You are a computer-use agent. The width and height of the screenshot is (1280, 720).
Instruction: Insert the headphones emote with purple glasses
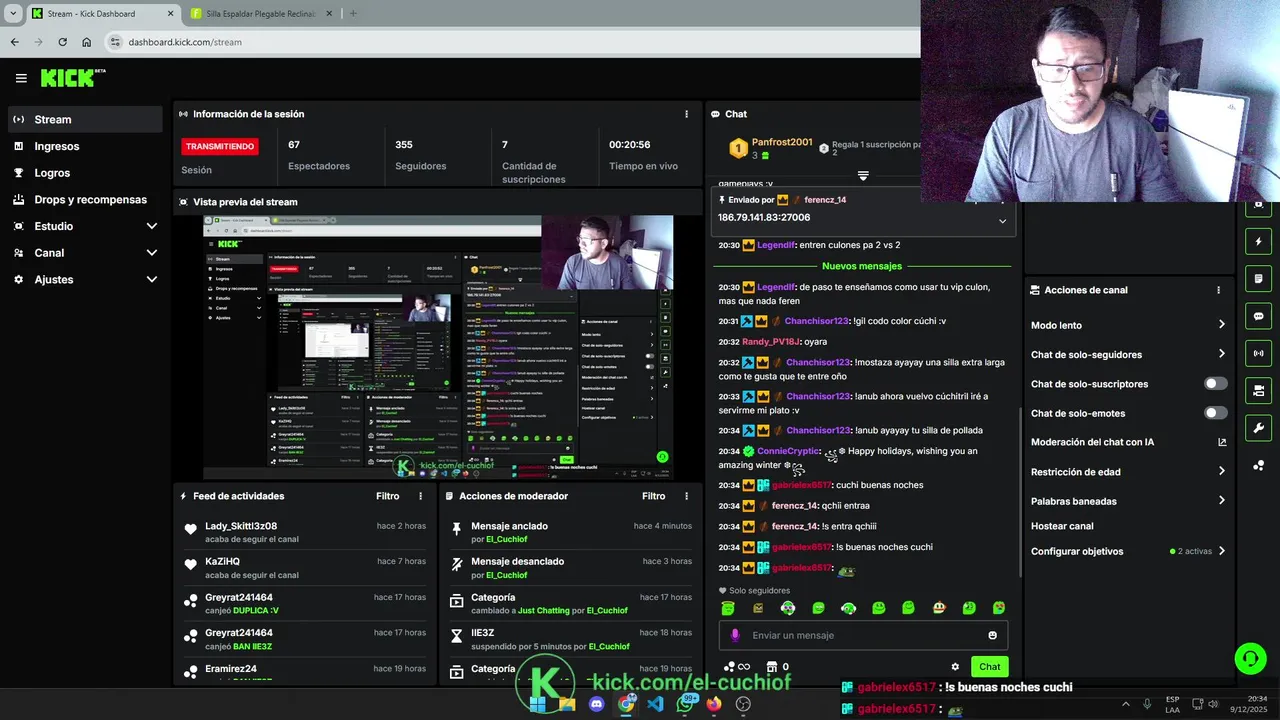click(788, 608)
